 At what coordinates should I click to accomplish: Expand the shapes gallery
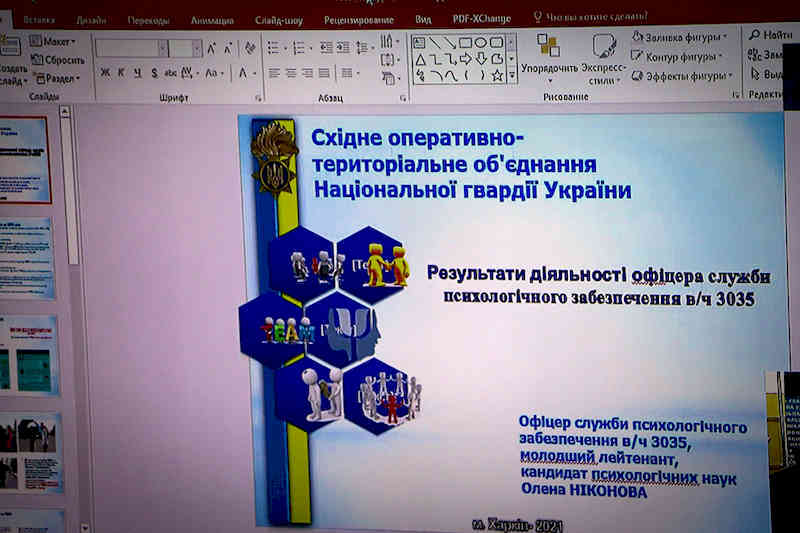coord(511,77)
